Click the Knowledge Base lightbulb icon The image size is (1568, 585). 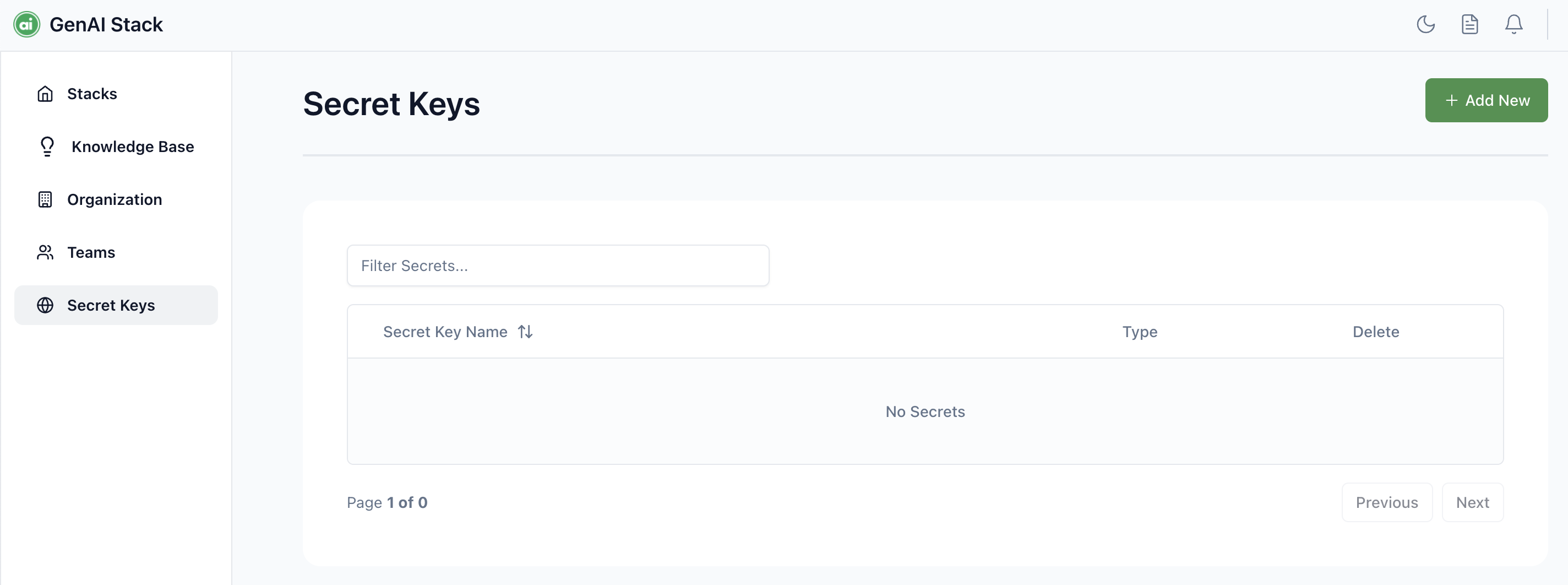[x=47, y=147]
